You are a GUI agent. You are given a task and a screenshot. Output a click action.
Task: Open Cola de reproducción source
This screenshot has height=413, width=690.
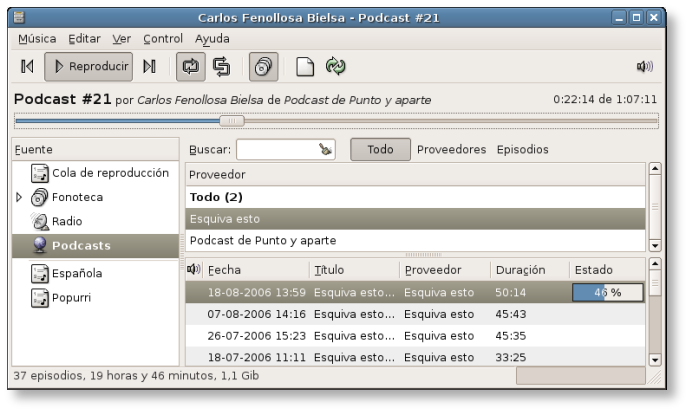click(110, 173)
